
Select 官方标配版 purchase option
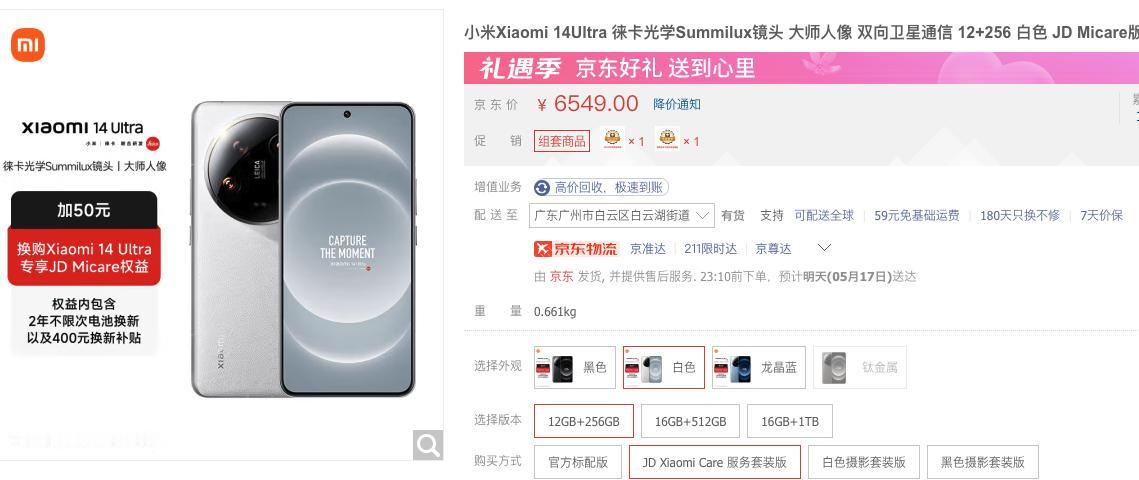[x=577, y=462]
